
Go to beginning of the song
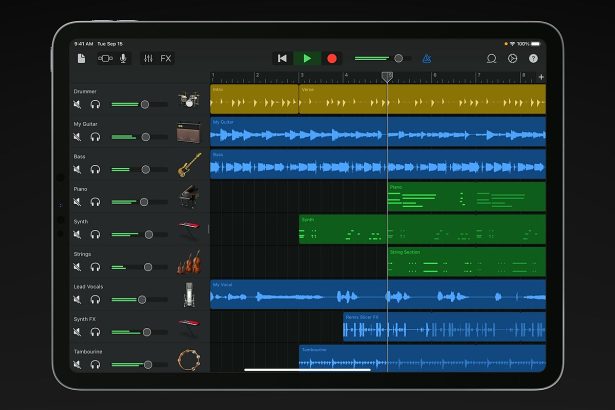[x=282, y=58]
